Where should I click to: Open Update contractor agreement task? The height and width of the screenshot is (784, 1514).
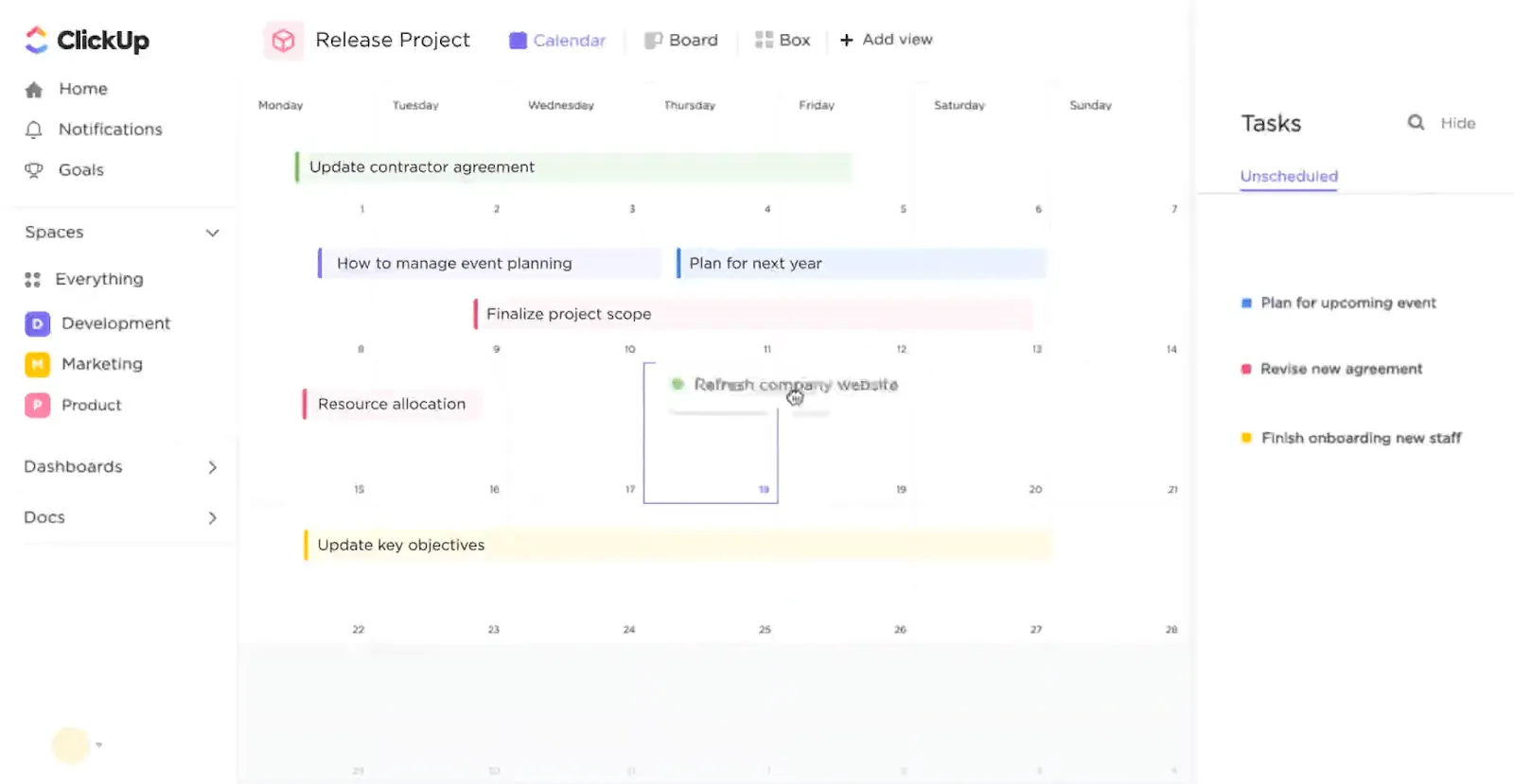point(573,167)
